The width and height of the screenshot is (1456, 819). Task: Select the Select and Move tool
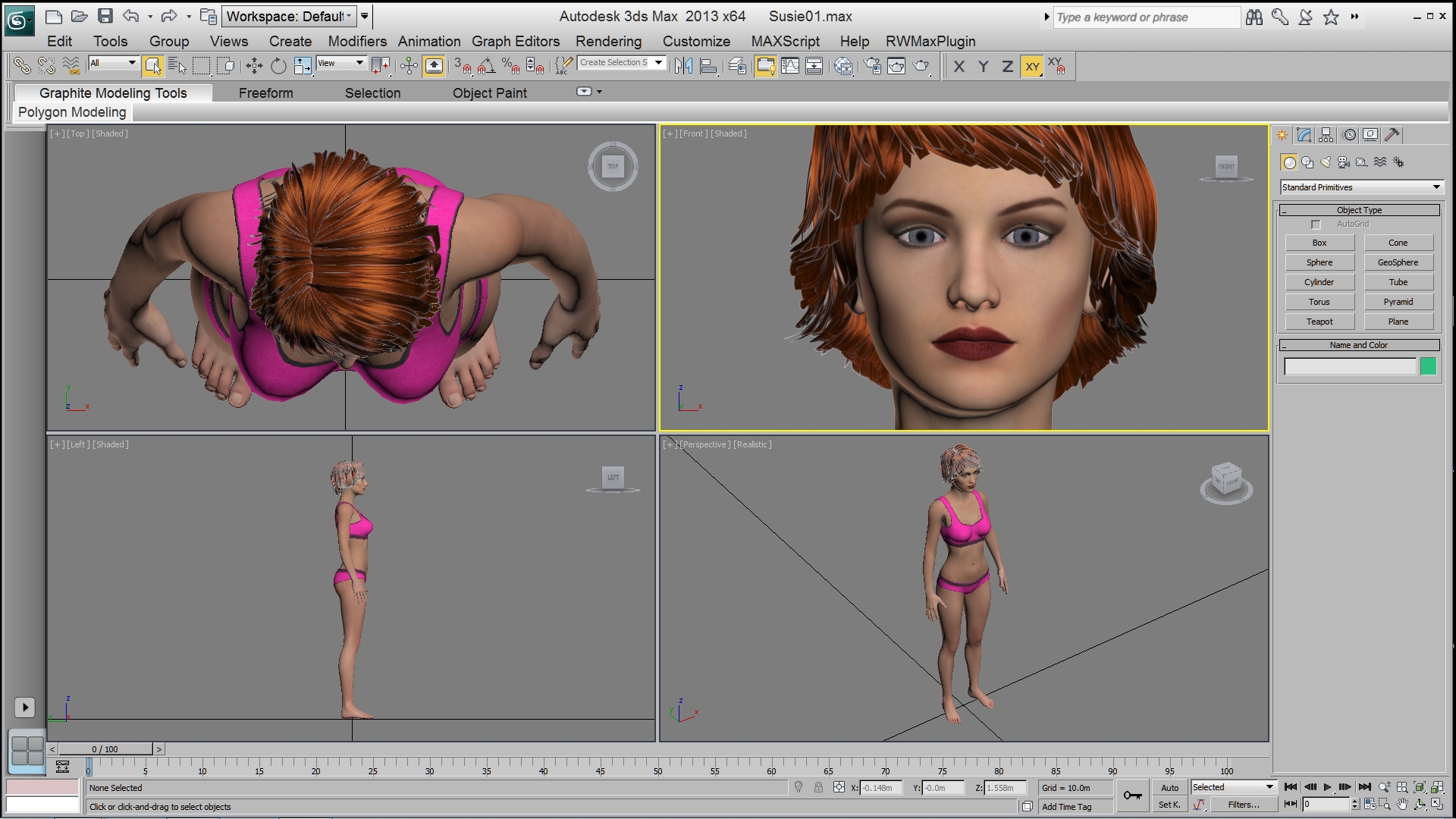254,67
